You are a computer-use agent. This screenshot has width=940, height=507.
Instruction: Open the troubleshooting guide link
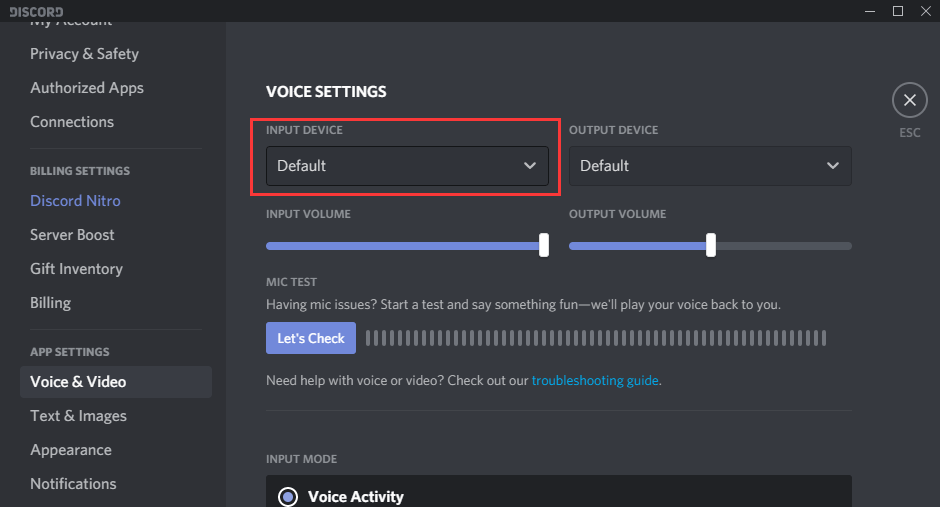click(x=595, y=381)
